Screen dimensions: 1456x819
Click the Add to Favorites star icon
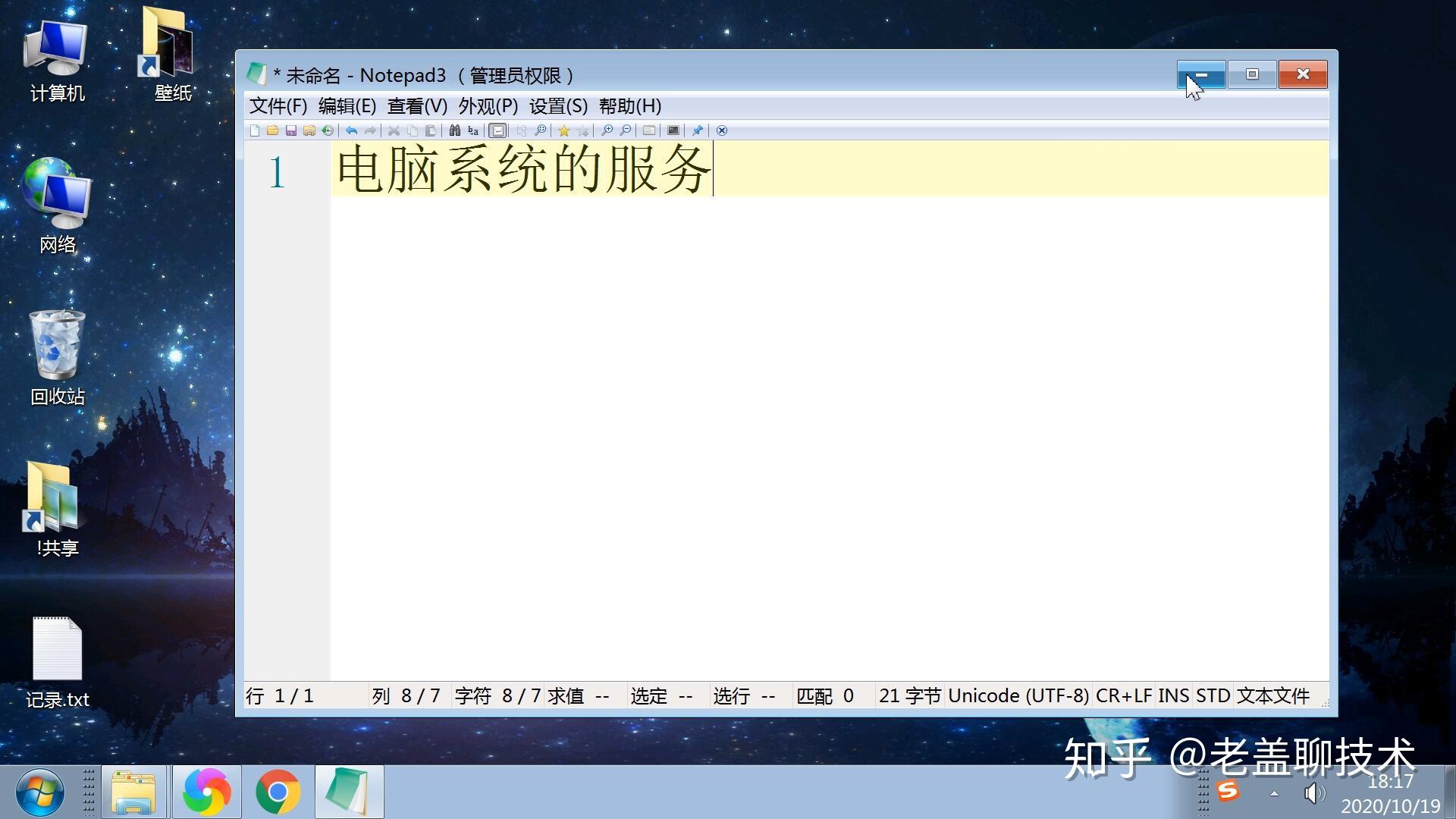click(x=582, y=130)
